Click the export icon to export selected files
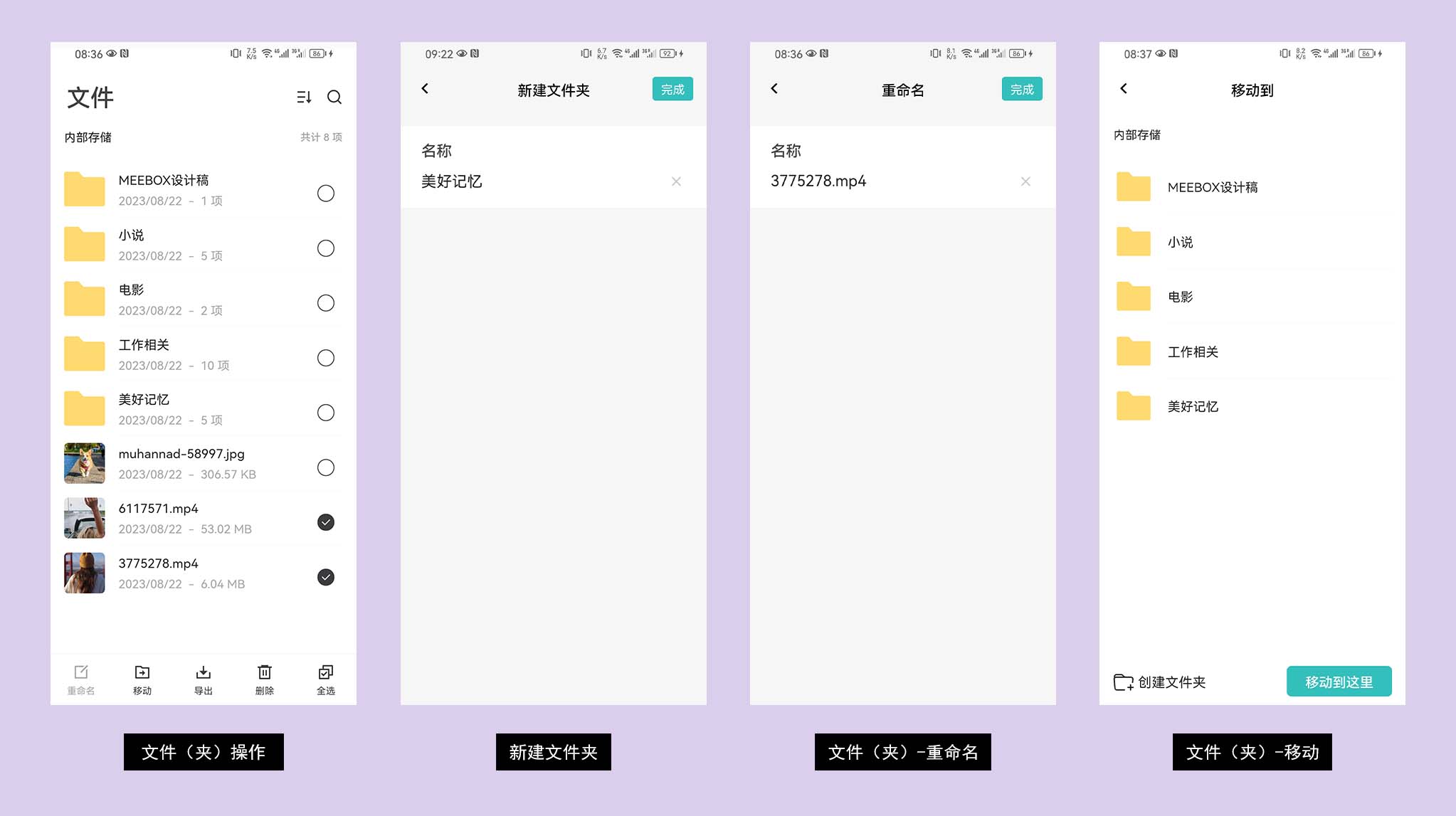This screenshot has width=1456, height=816. (203, 678)
